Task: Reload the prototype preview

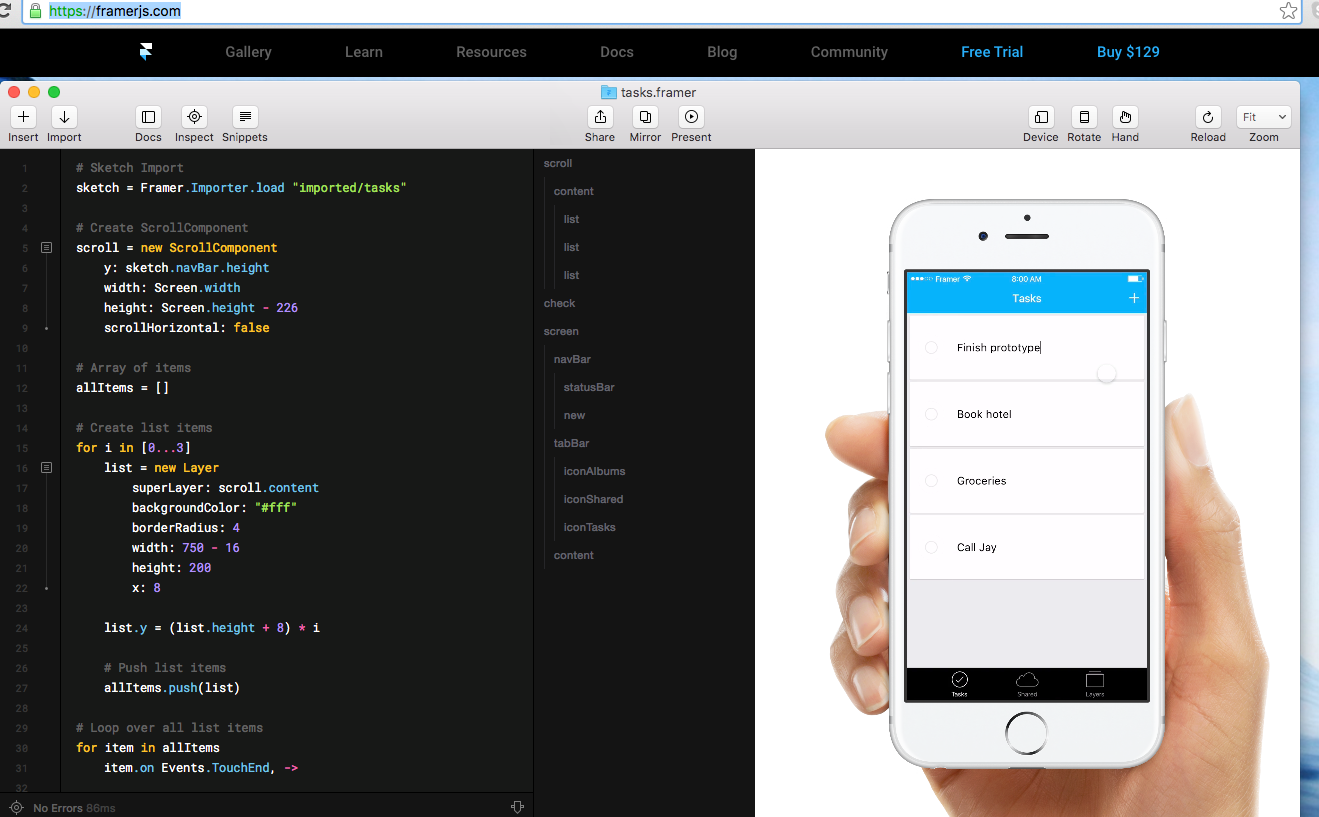Action: tap(1208, 117)
